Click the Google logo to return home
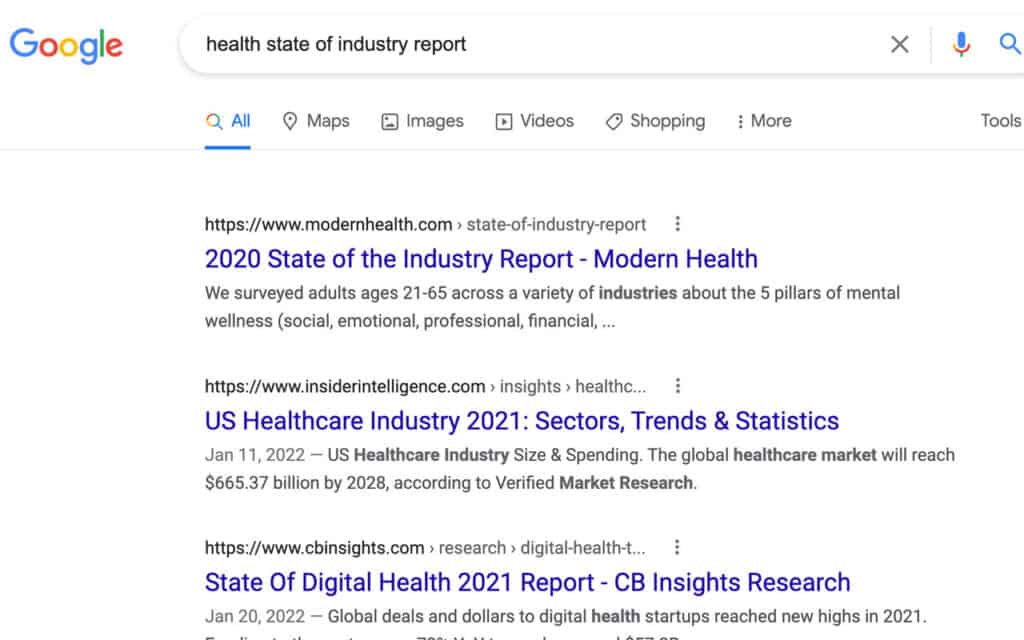The image size is (1024, 640). [x=66, y=45]
